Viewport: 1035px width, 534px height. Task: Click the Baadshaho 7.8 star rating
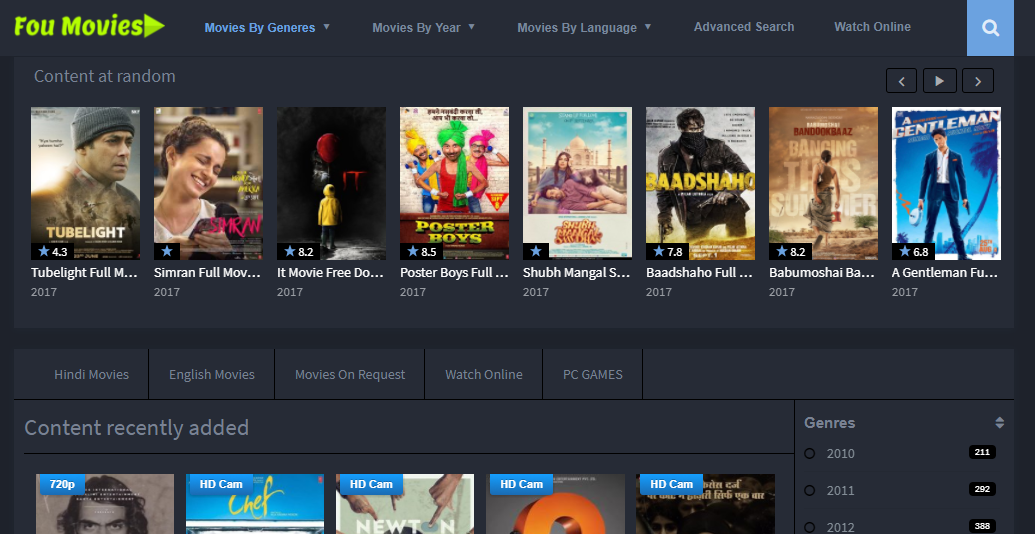[x=667, y=251]
